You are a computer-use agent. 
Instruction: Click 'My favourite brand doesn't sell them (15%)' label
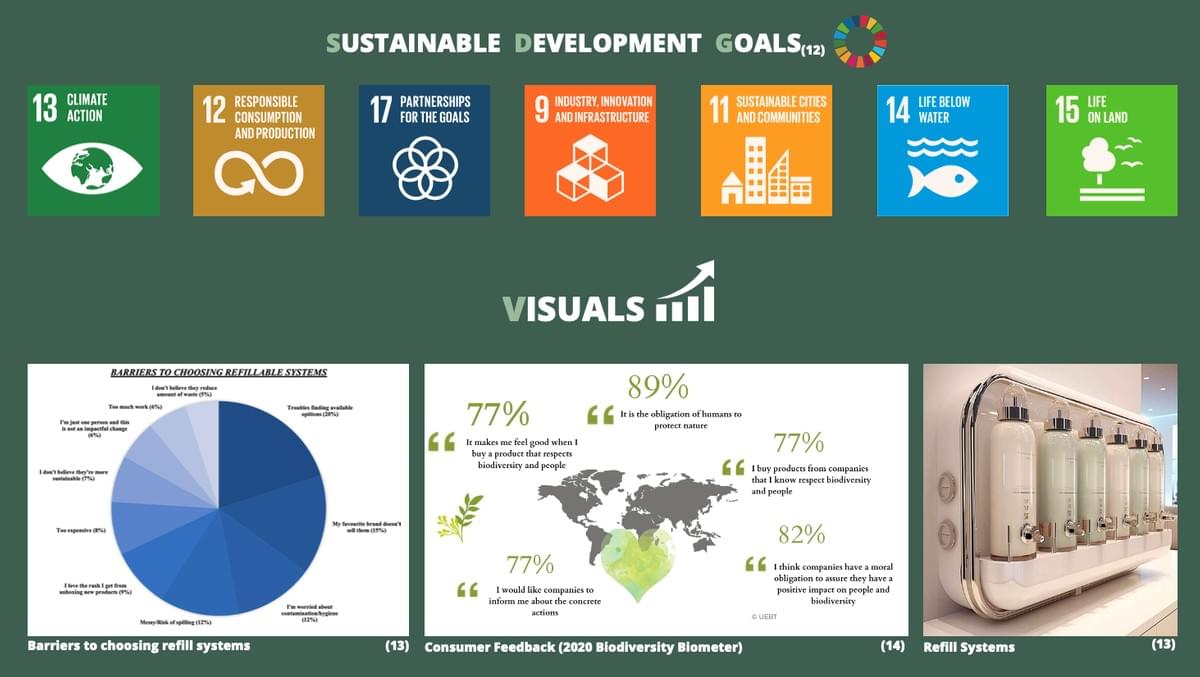tap(365, 526)
